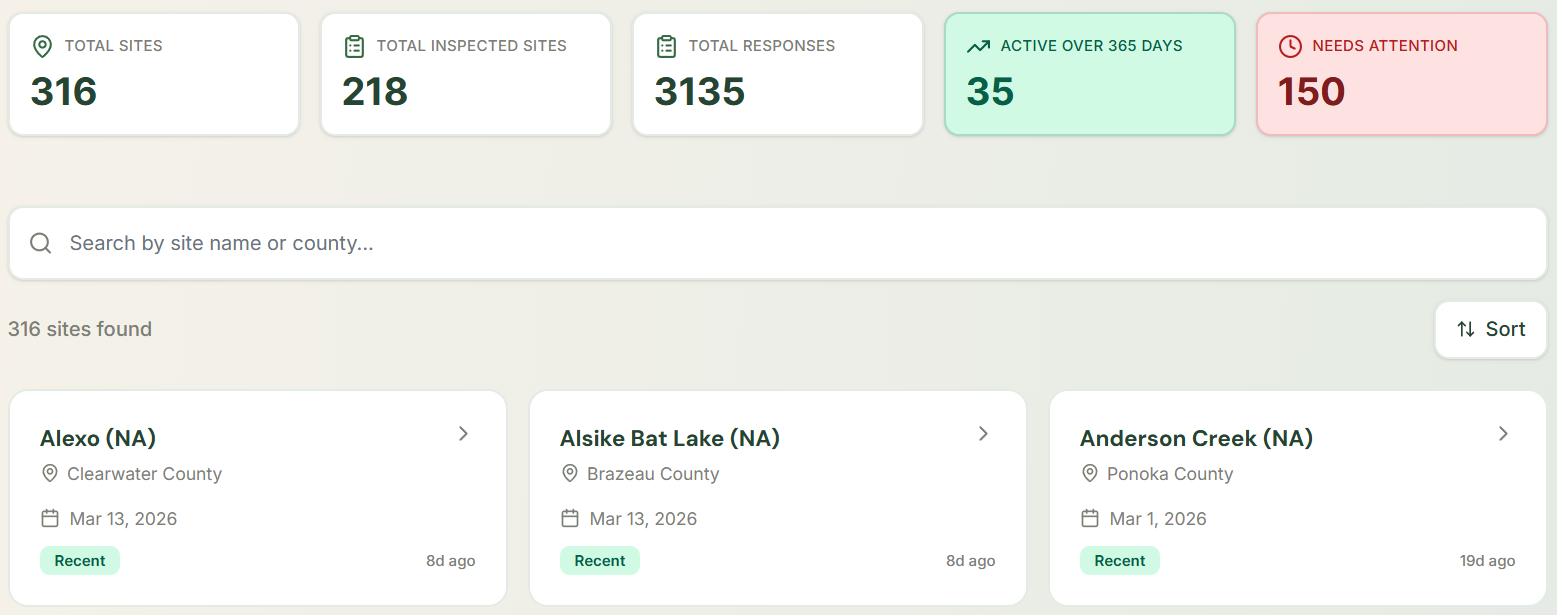1557x615 pixels.
Task: Click the calendar icon on Anderson Creek card
Action: [1090, 518]
